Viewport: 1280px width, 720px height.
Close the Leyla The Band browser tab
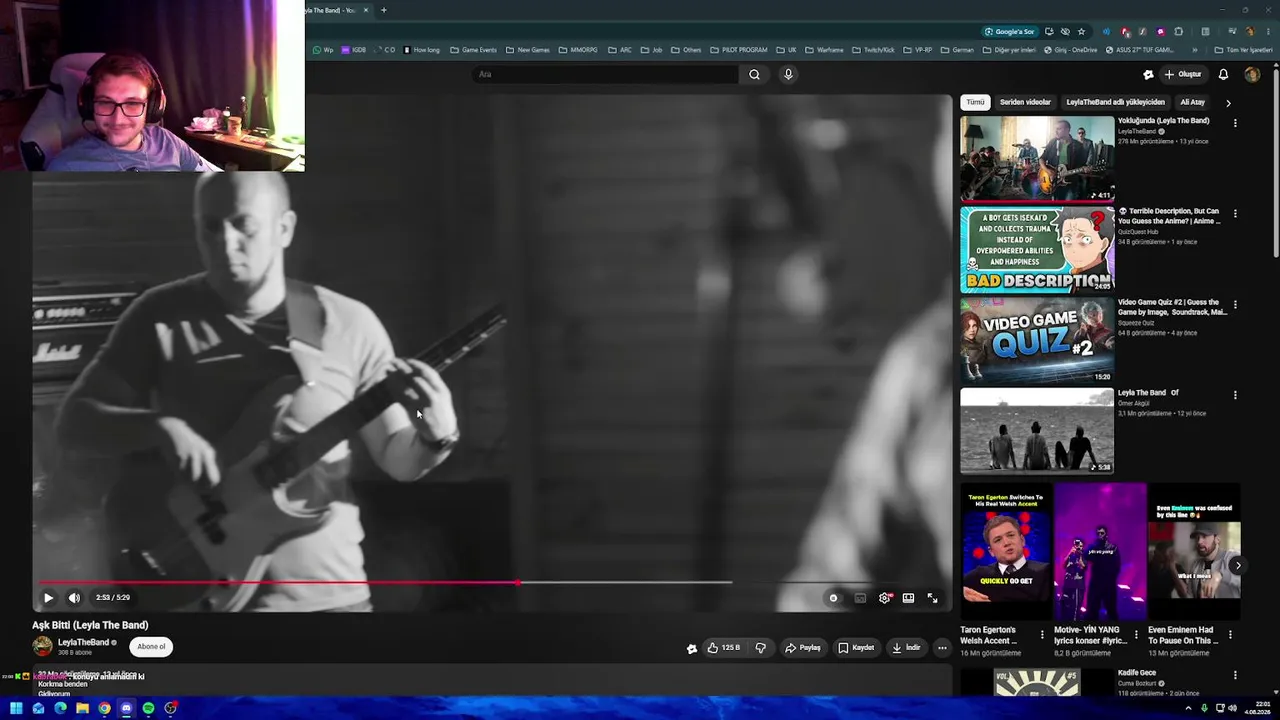(x=366, y=10)
